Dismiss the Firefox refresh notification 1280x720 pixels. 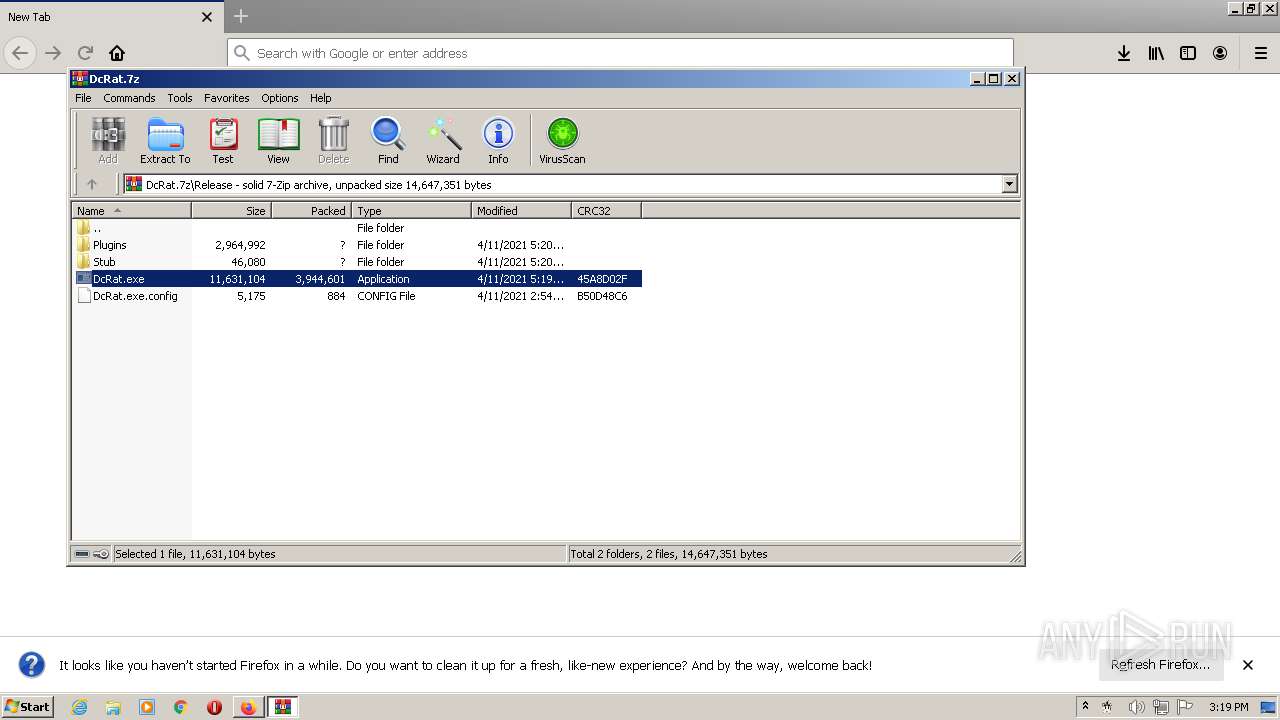pos(1248,665)
